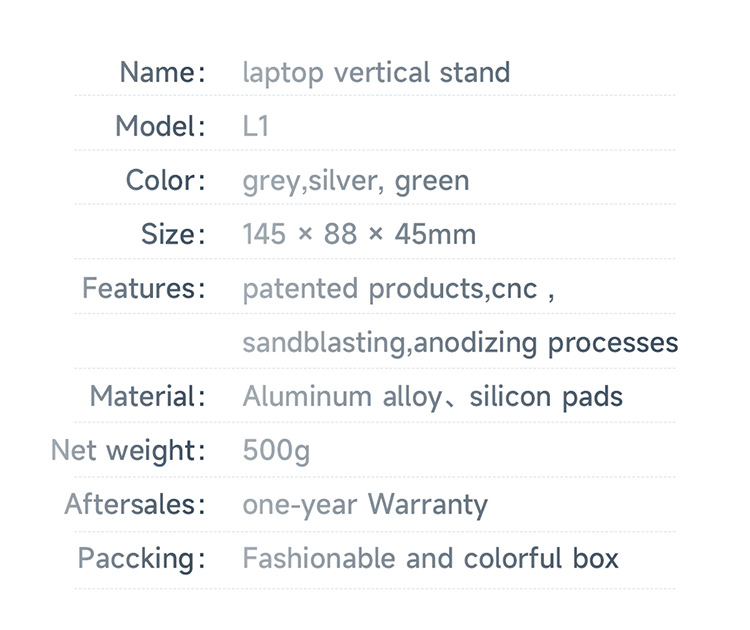Click the word "green" in Color row
This screenshot has height=630, width=750.
coord(431,182)
